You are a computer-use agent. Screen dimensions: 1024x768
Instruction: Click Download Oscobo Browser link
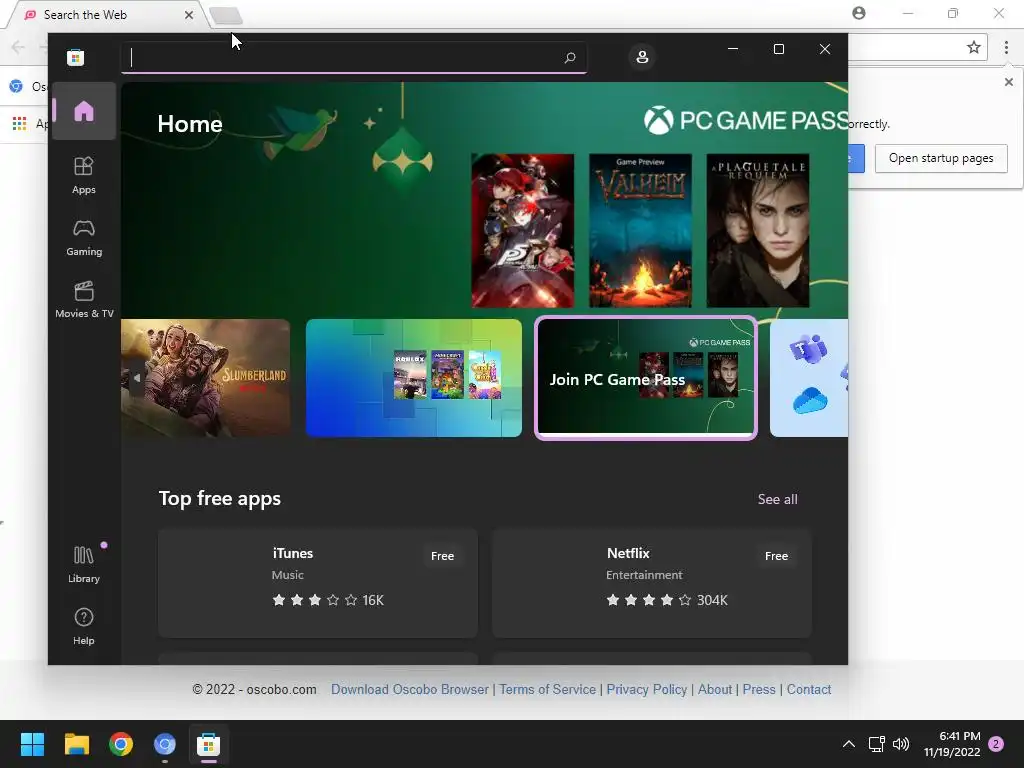click(x=409, y=689)
